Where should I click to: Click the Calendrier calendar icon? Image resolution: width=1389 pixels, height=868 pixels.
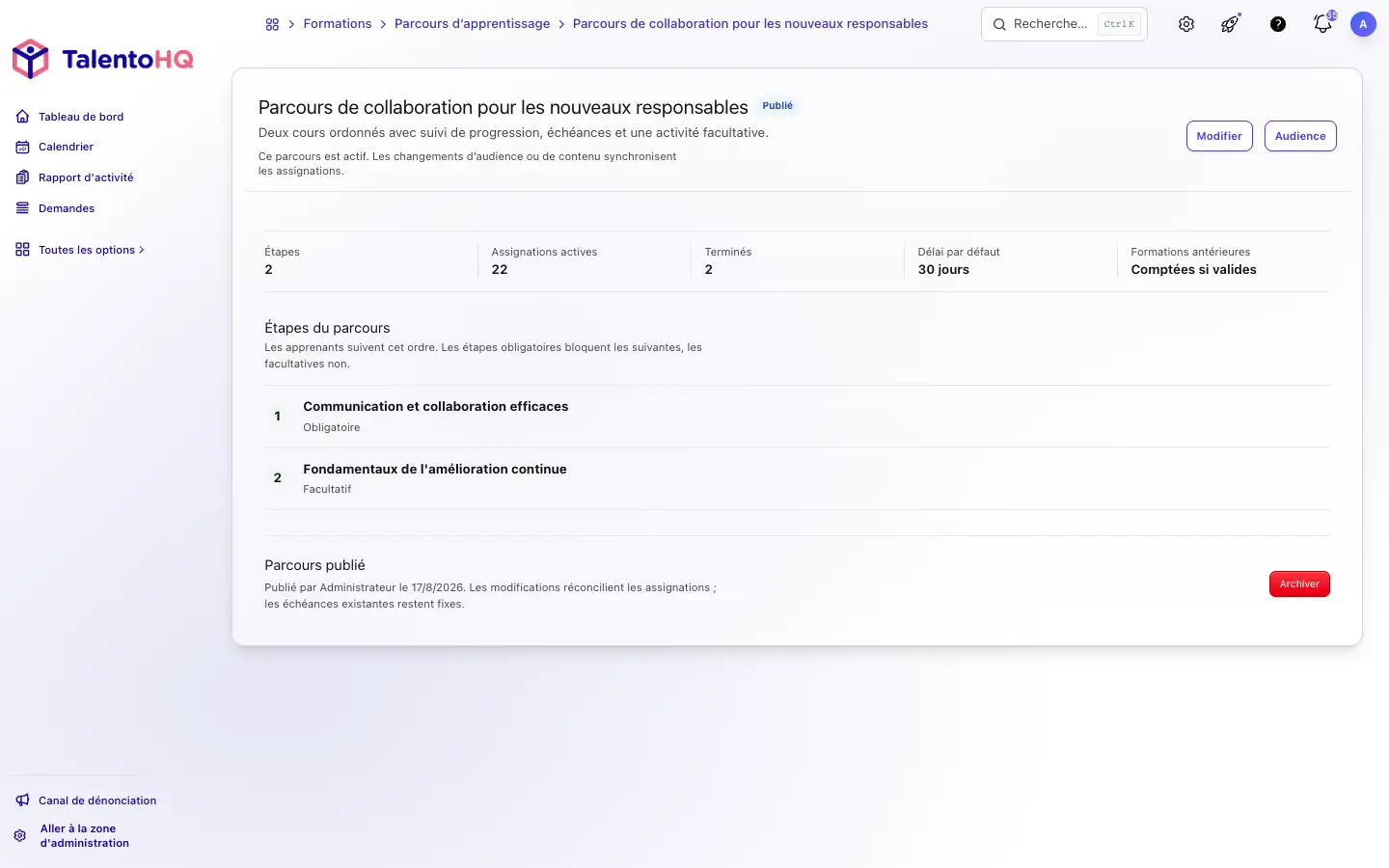[x=22, y=147]
